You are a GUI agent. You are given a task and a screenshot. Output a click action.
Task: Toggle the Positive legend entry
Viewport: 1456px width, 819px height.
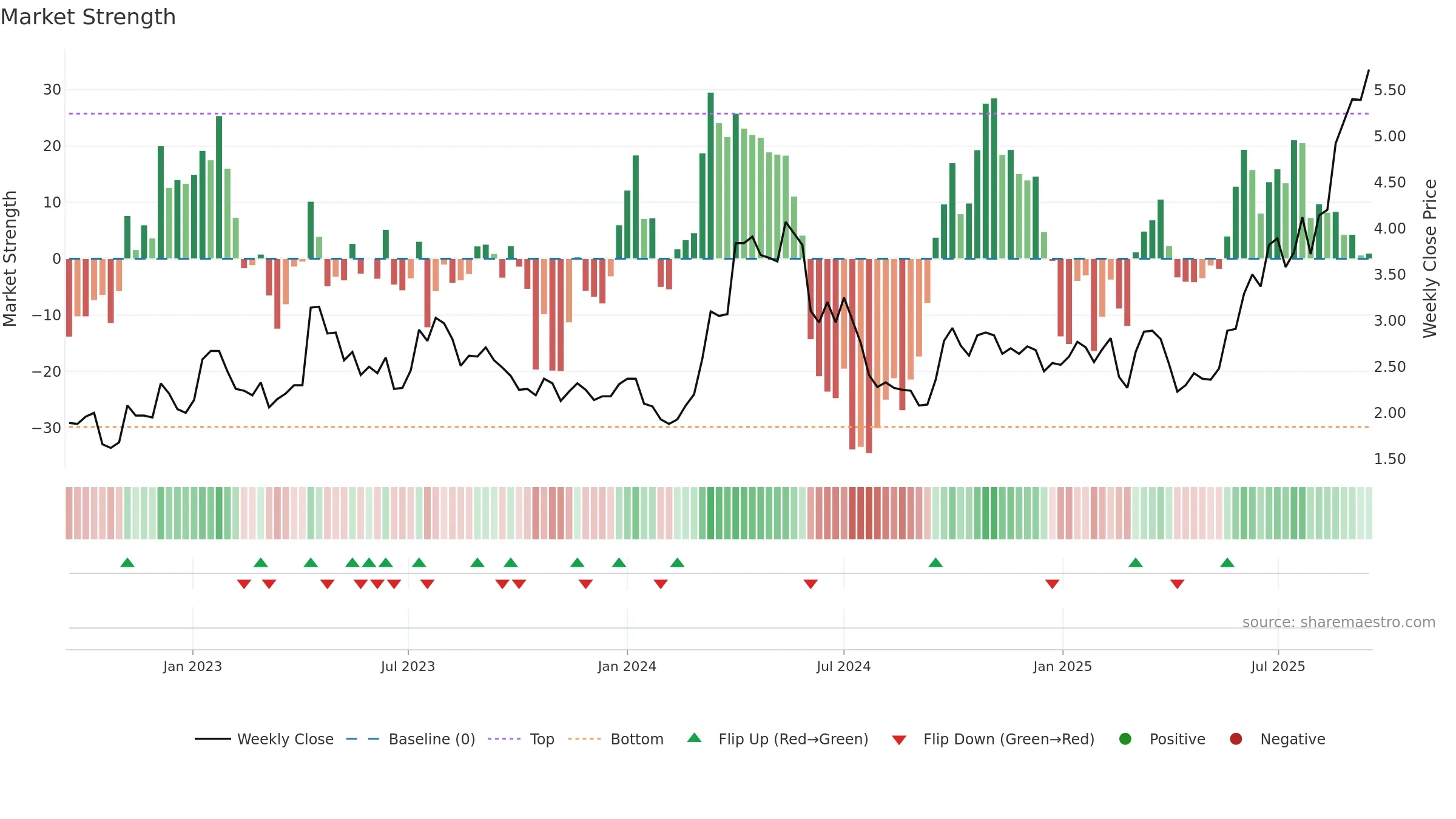pyautogui.click(x=1162, y=739)
